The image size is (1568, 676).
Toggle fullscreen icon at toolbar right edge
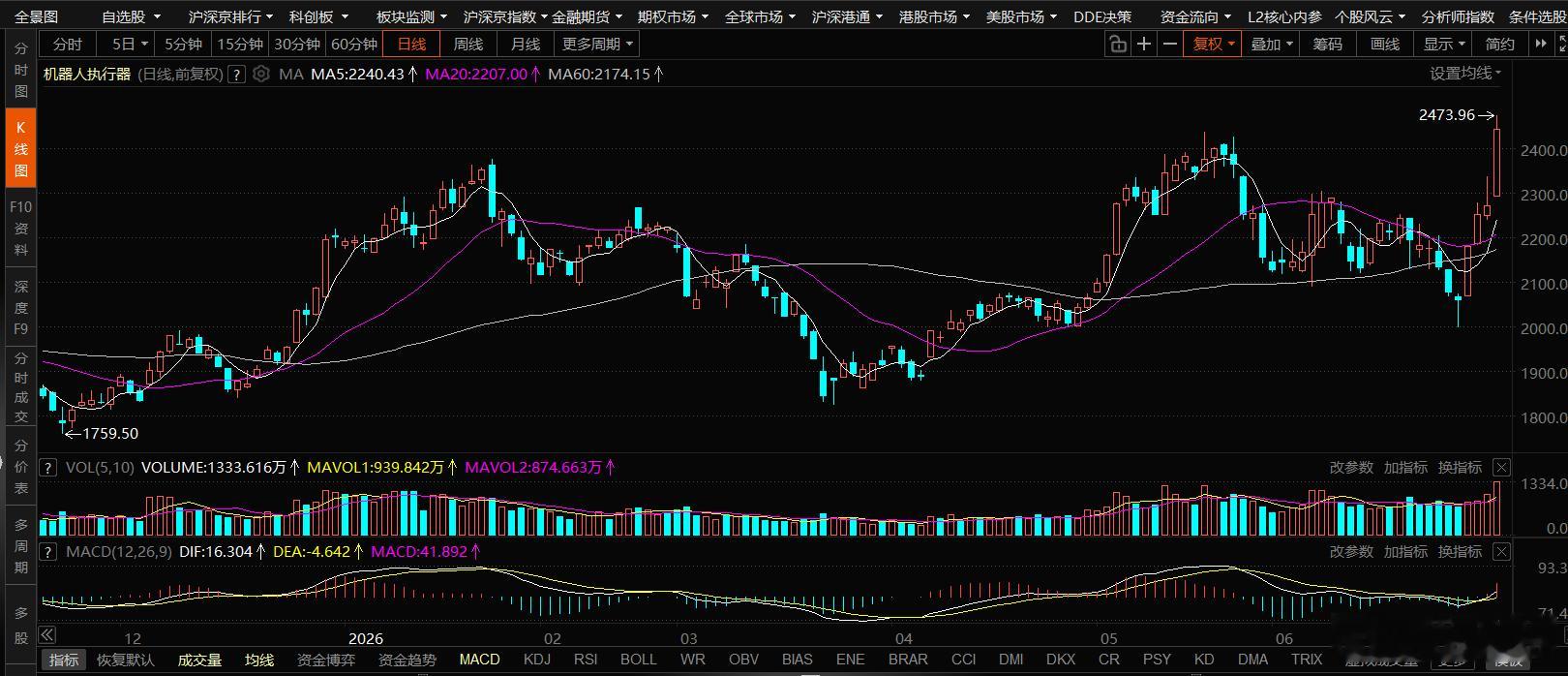pos(1561,44)
